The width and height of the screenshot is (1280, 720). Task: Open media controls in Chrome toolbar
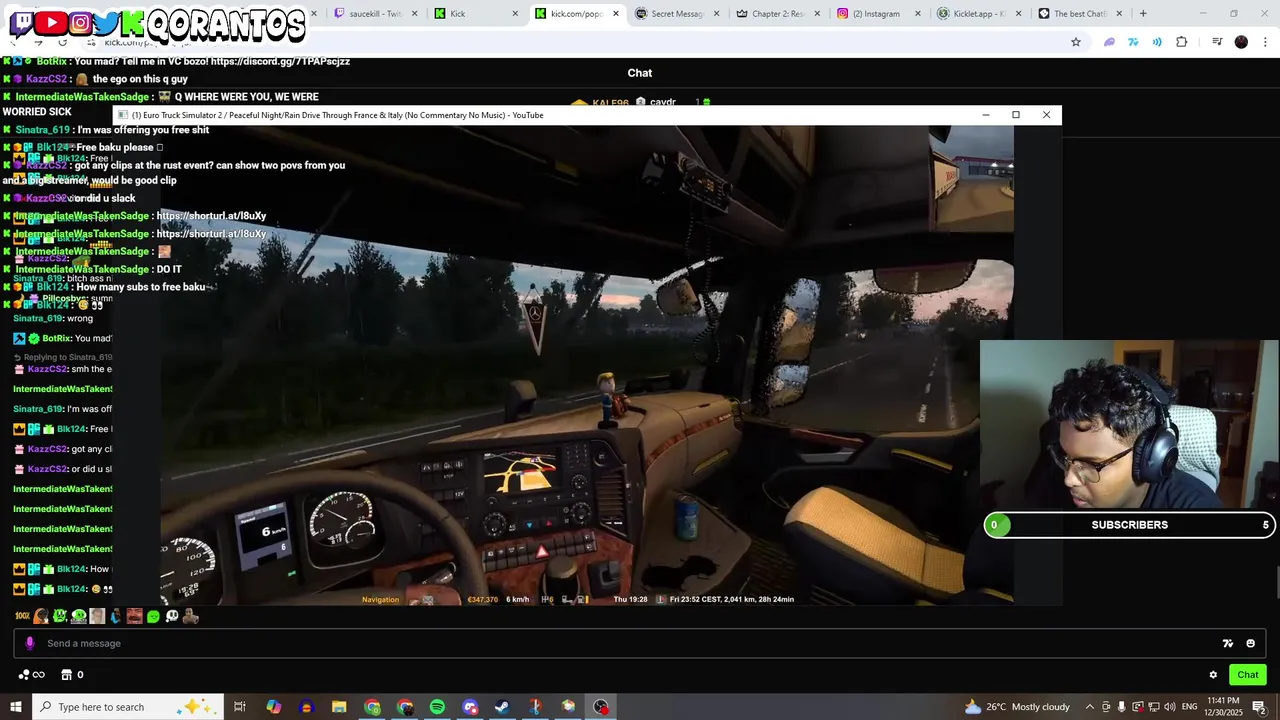click(1217, 42)
